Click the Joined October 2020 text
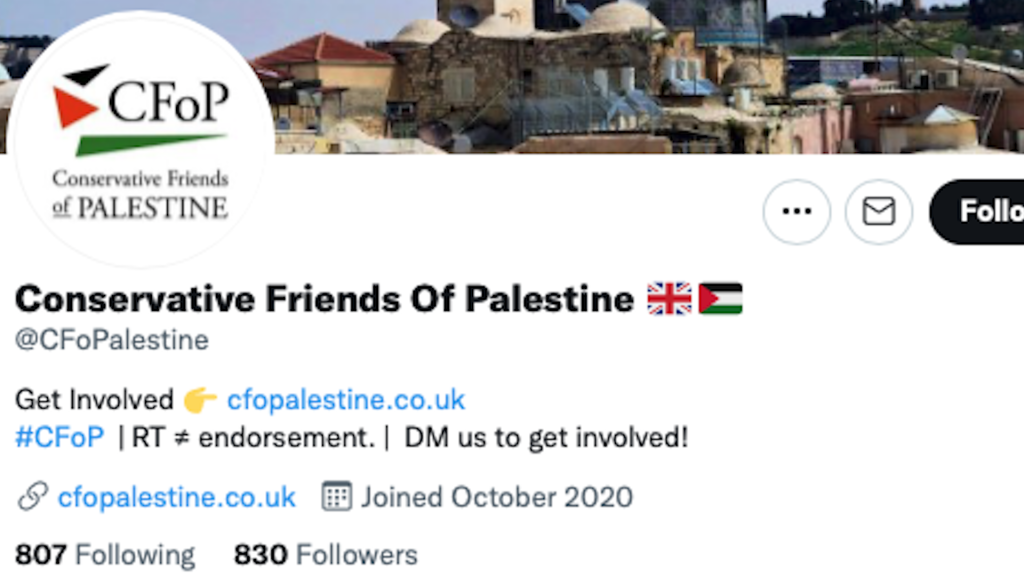This screenshot has width=1024, height=576. point(496,497)
